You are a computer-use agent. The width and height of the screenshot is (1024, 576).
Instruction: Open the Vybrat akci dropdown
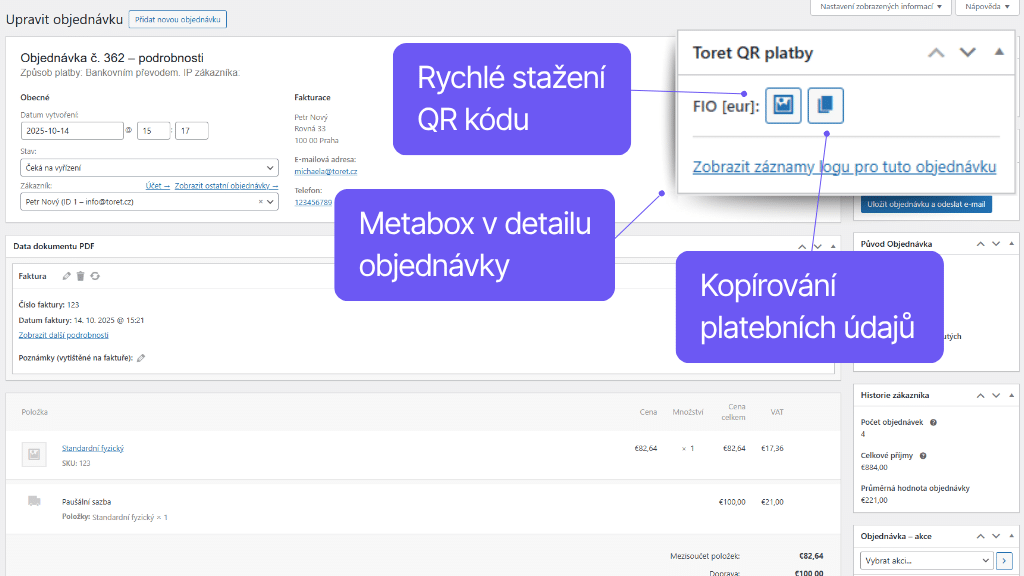click(x=926, y=560)
